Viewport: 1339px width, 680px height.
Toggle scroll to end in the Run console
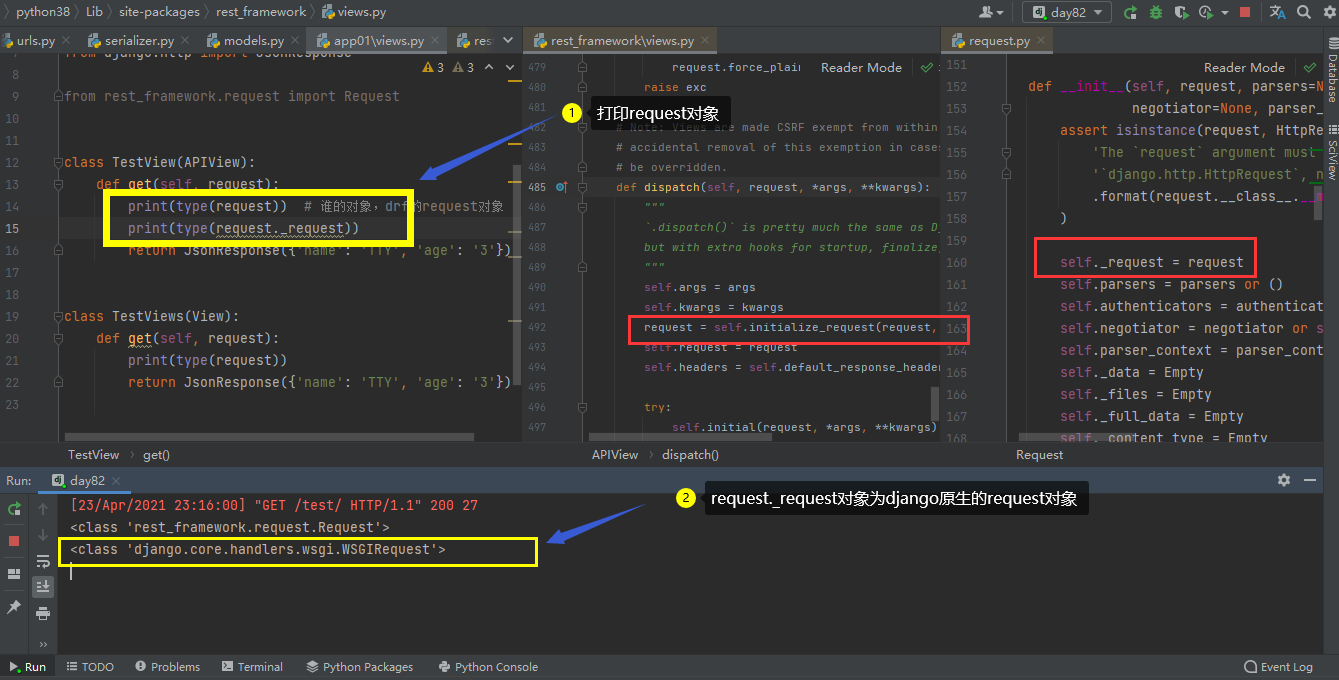(x=43, y=586)
